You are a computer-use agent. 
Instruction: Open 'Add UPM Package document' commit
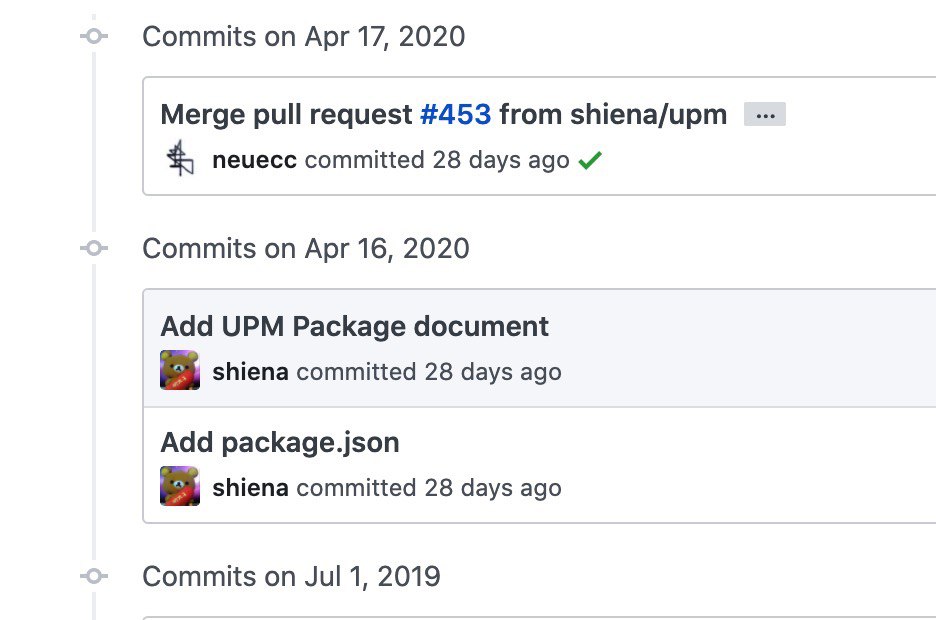click(355, 326)
